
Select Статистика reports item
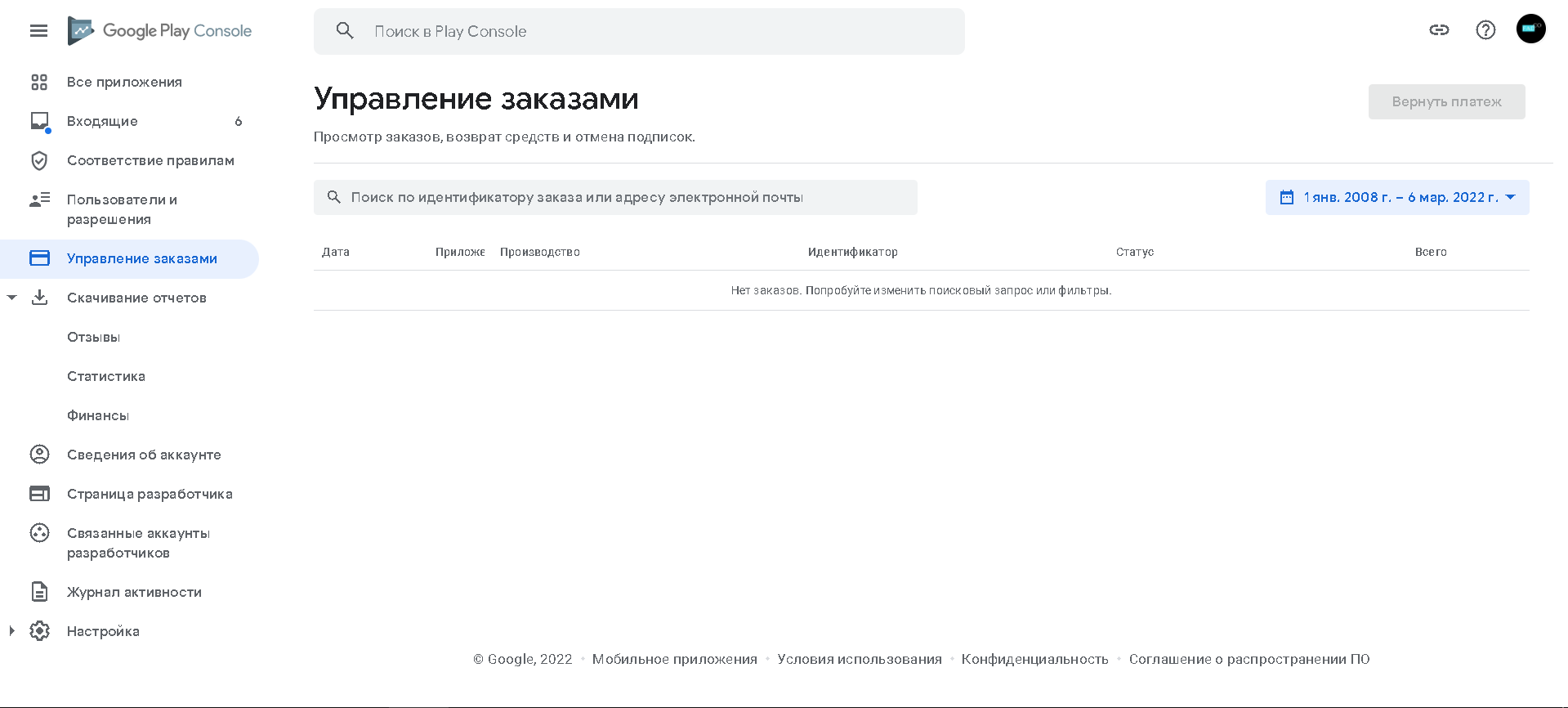tap(106, 376)
